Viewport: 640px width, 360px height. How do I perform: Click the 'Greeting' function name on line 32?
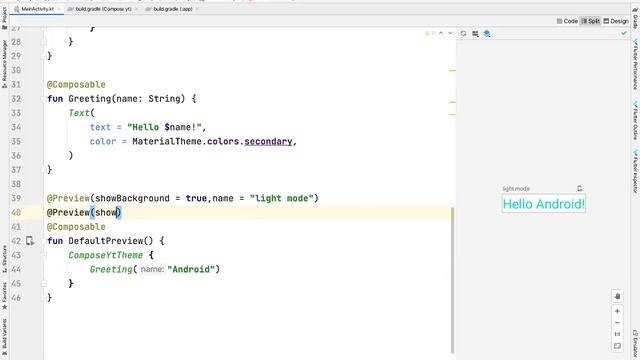89,99
